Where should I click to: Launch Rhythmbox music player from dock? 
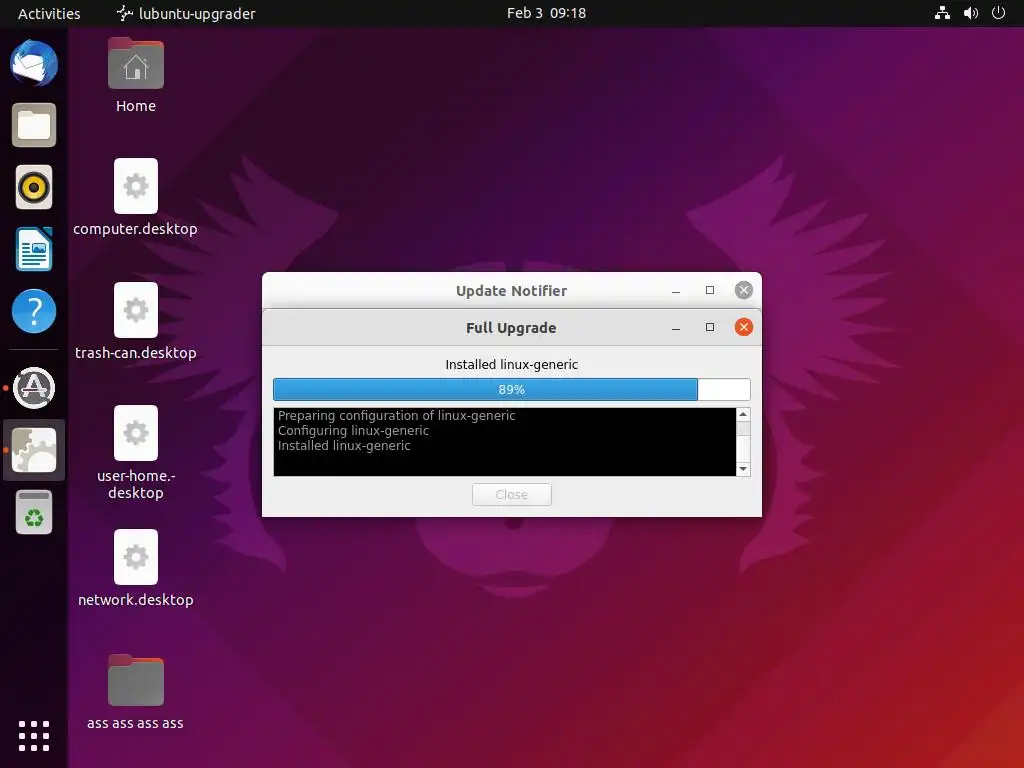34,187
